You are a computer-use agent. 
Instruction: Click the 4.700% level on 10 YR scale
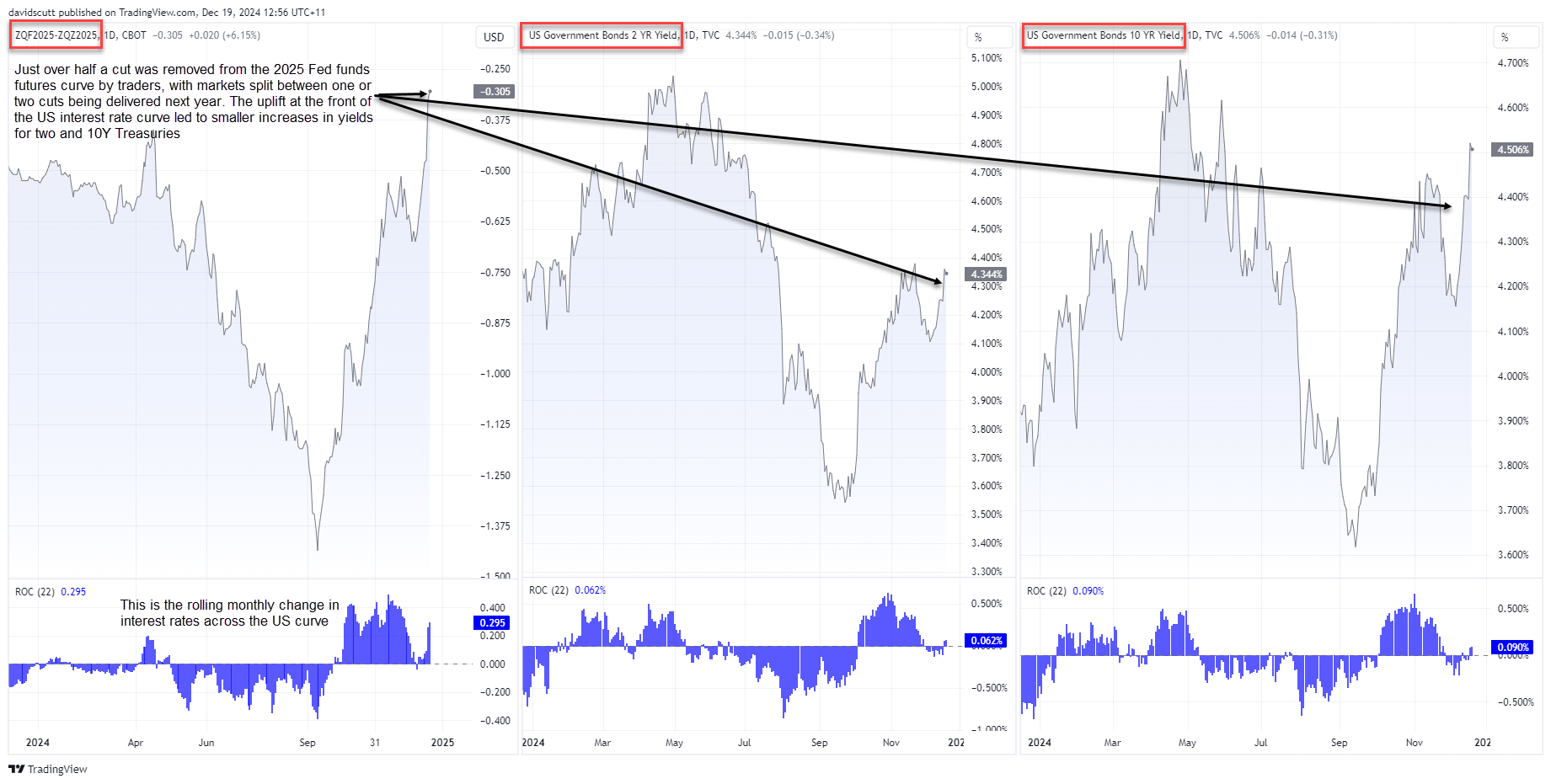1513,63
